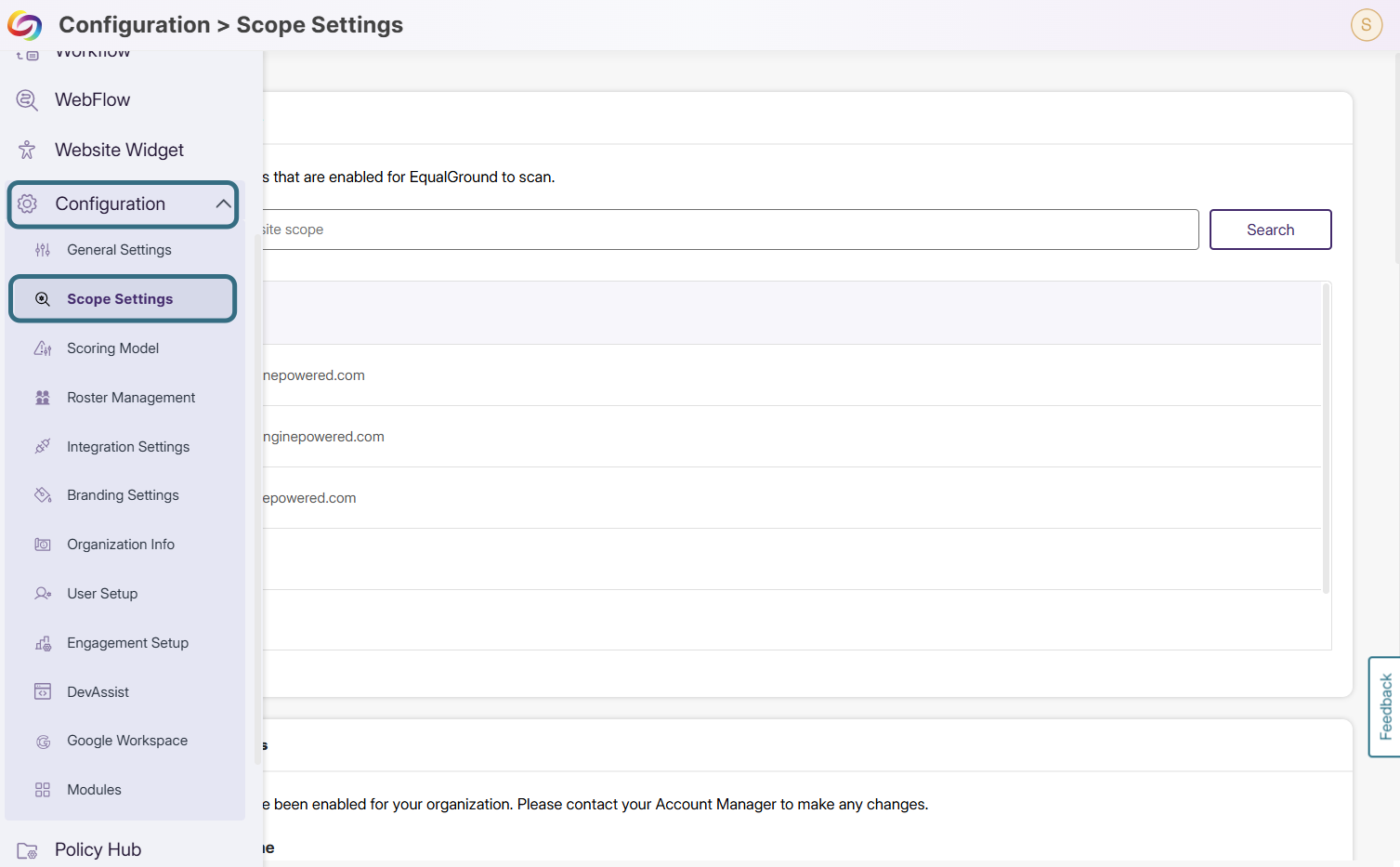Image resolution: width=1400 pixels, height=867 pixels.
Task: Select Scope Settings menu item
Action: 123,298
